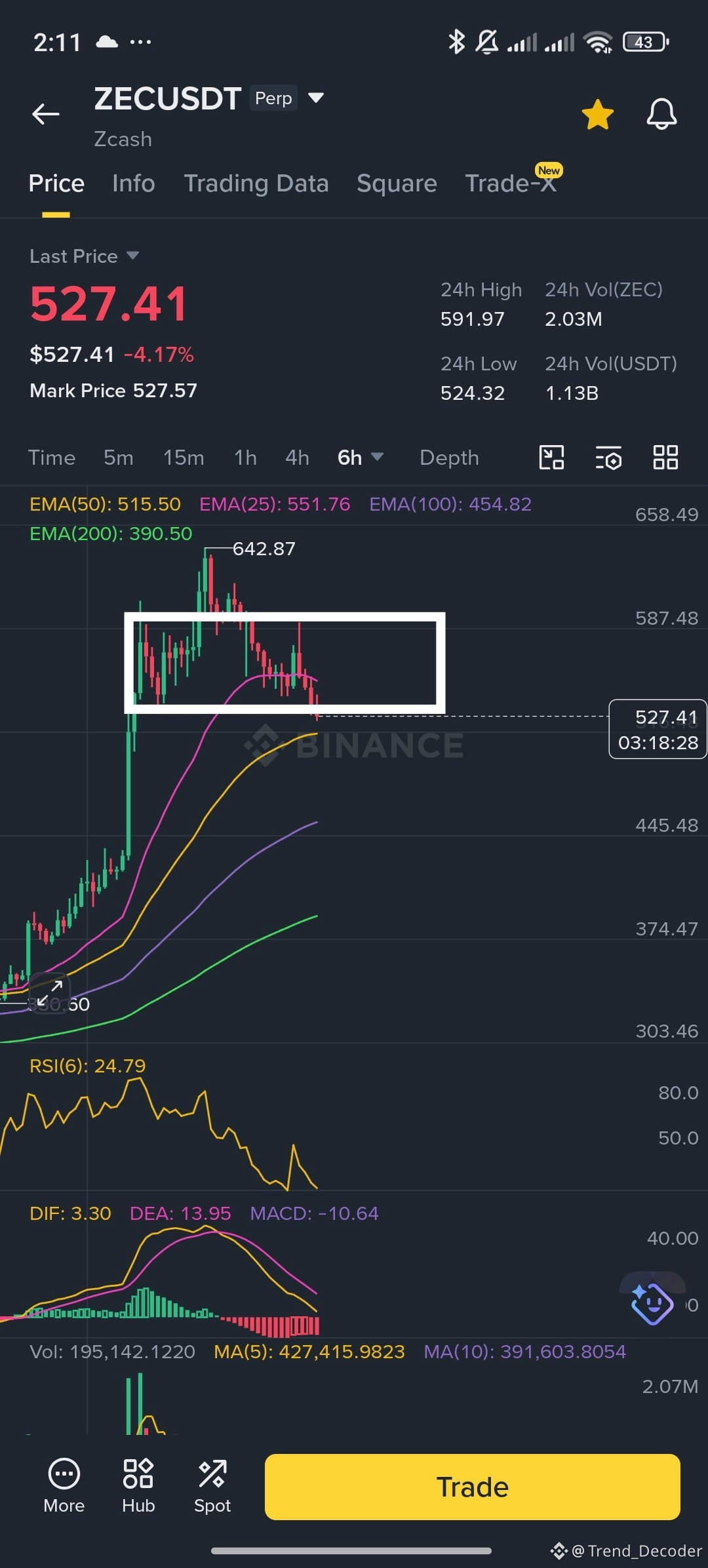Tap the MA(5) volume label

pos(309,1352)
